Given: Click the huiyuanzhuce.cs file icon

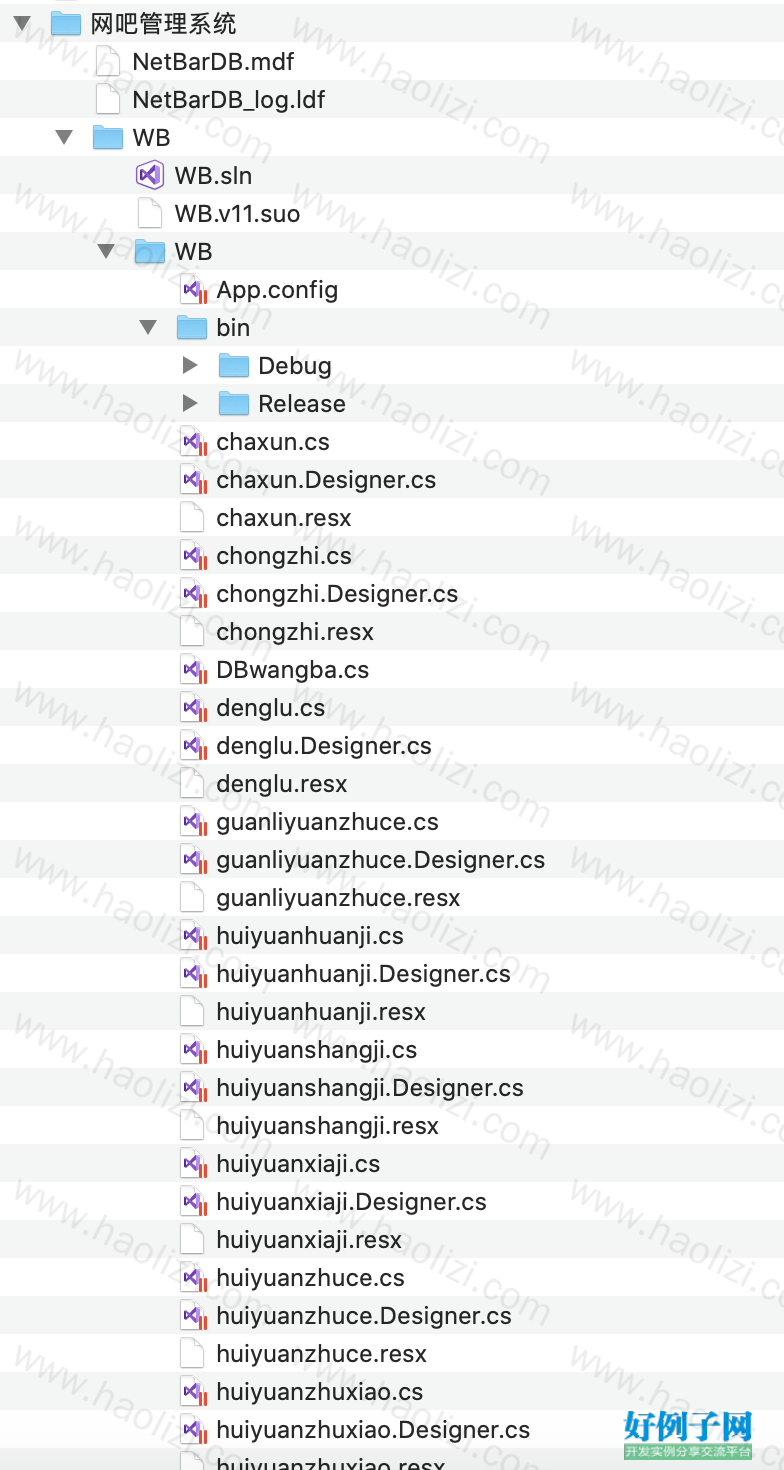Looking at the screenshot, I should point(193,1278).
